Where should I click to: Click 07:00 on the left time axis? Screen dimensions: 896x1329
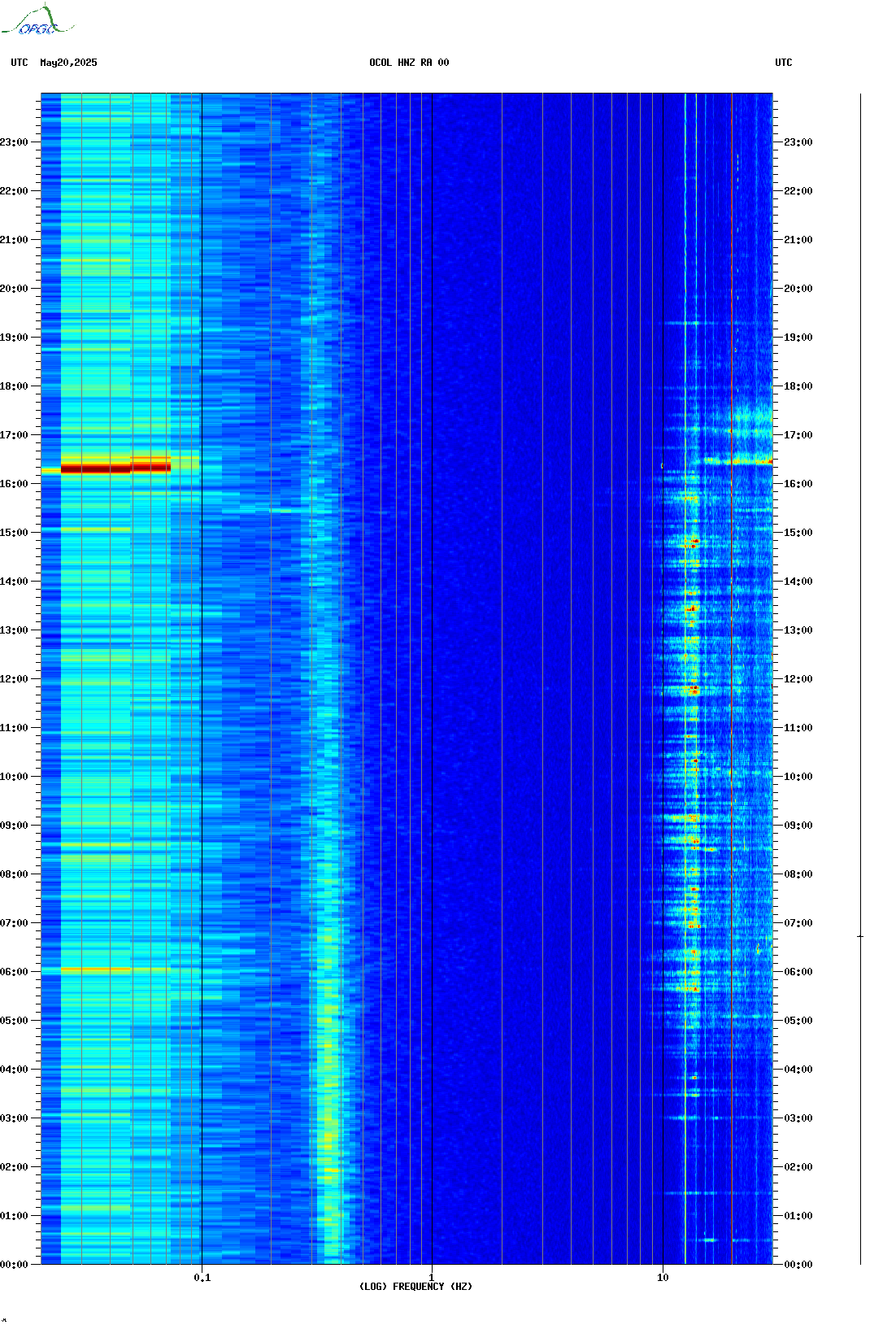click(14, 923)
